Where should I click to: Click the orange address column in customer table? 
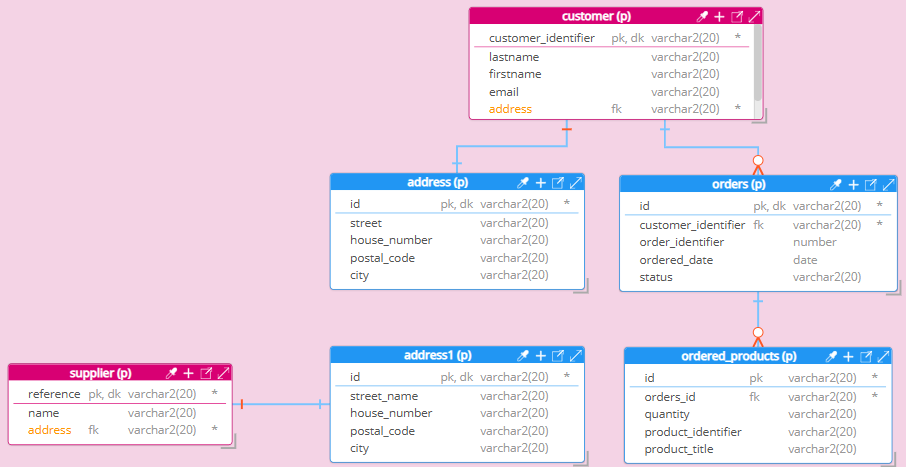coord(510,109)
